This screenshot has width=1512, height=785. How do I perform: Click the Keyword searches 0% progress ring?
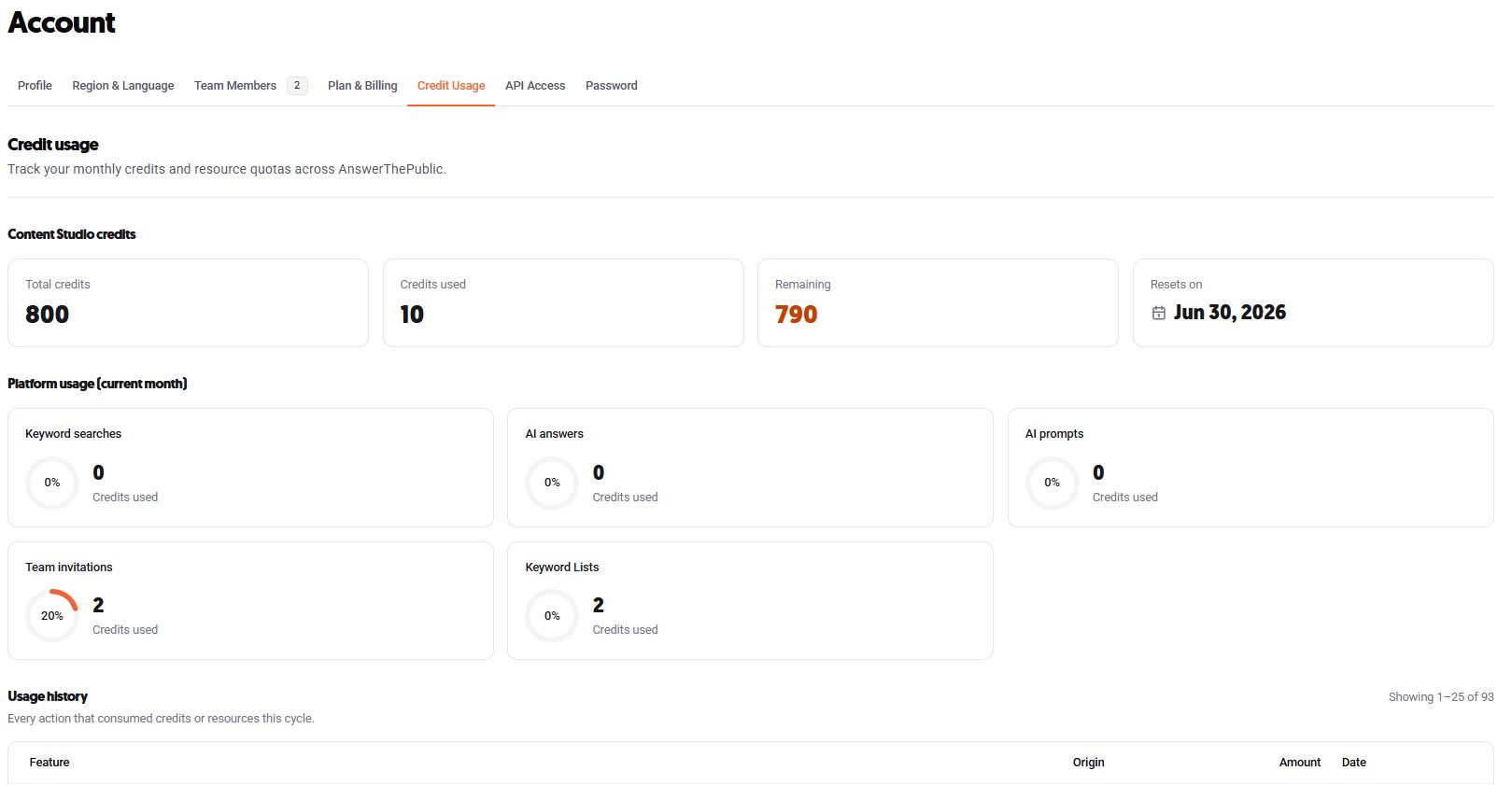(x=52, y=483)
